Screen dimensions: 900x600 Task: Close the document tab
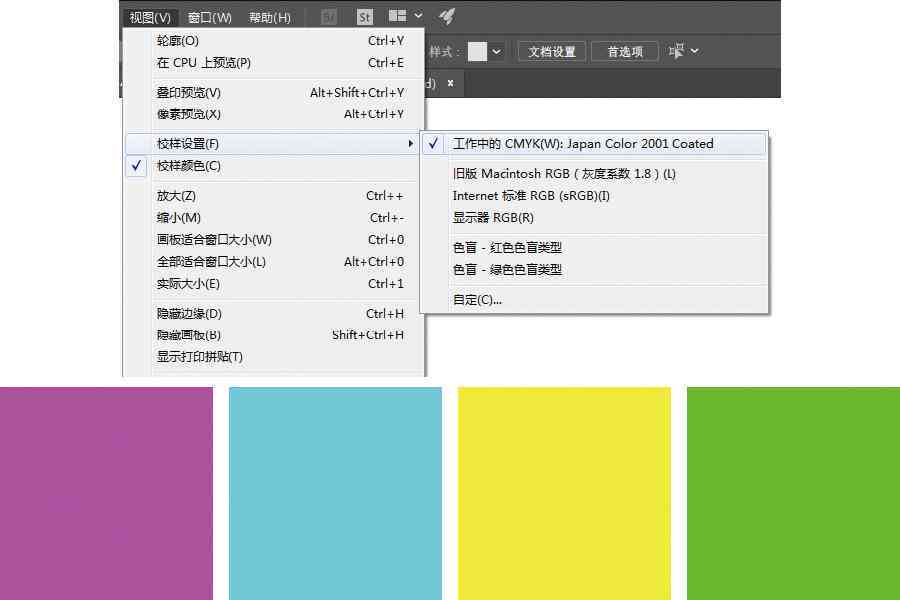pos(451,83)
